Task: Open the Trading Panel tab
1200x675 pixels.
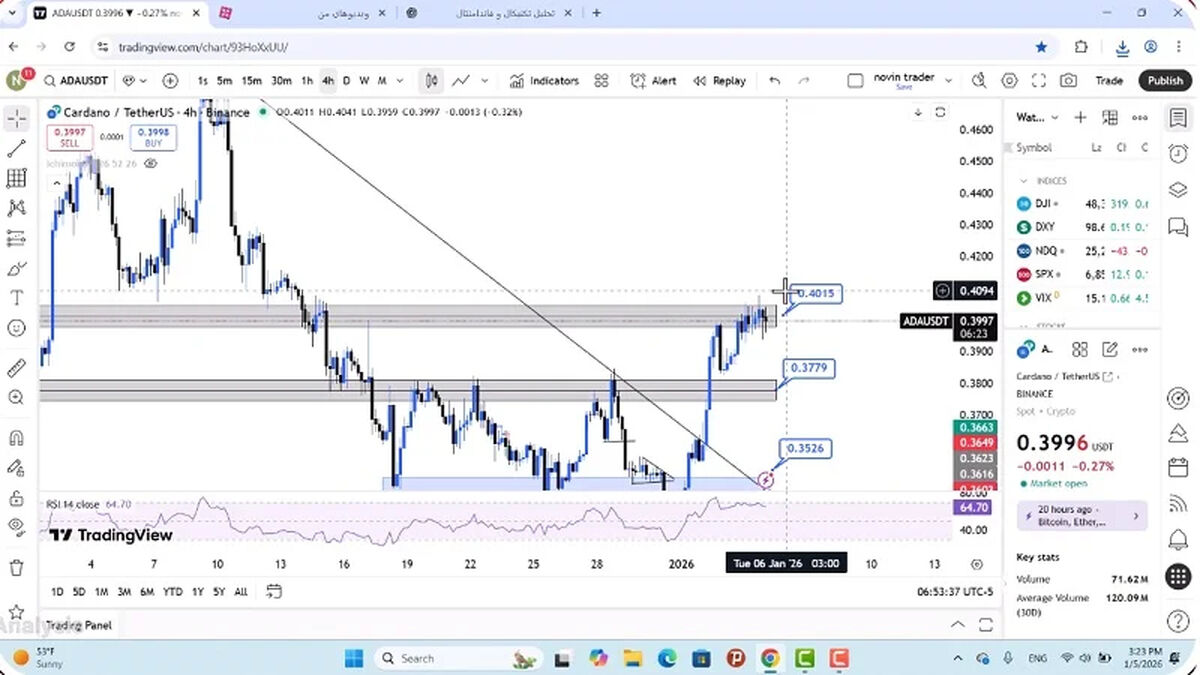Action: (79, 625)
